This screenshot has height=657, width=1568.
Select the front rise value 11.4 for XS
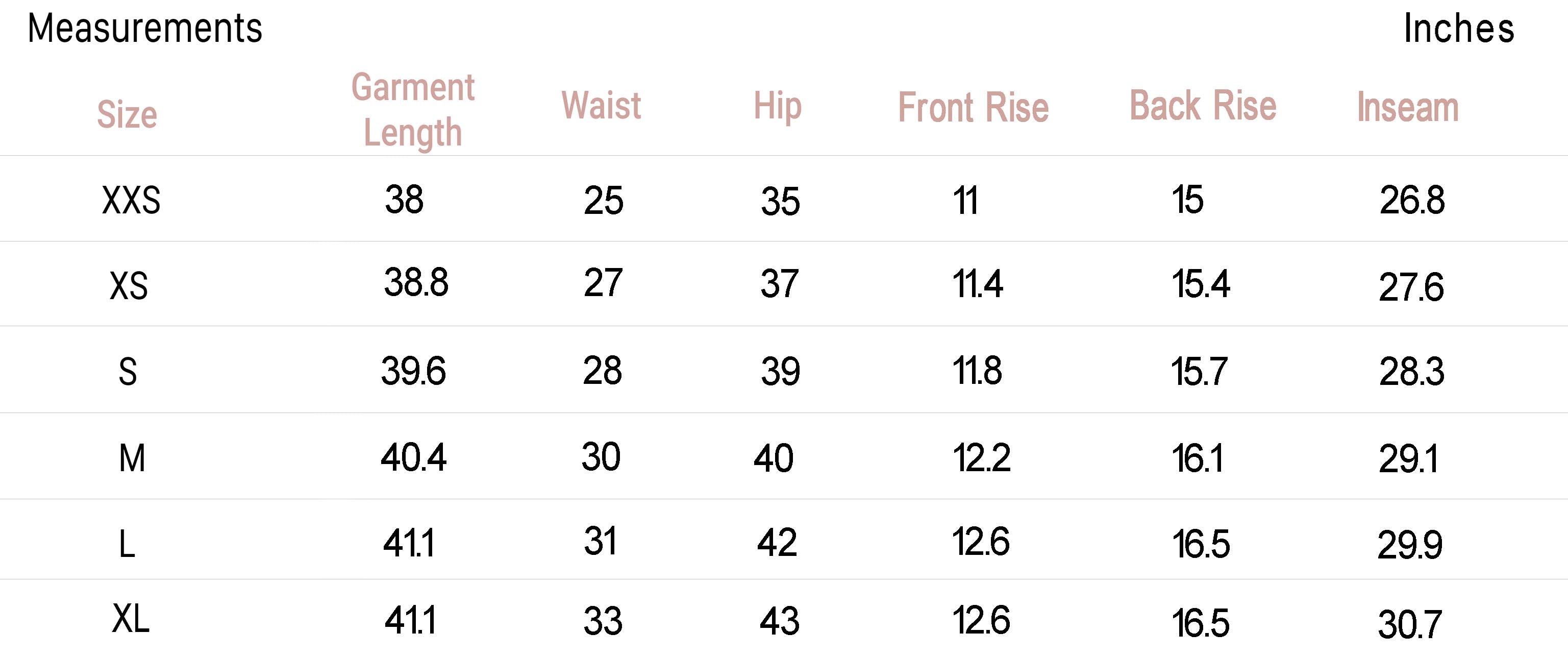tap(977, 284)
